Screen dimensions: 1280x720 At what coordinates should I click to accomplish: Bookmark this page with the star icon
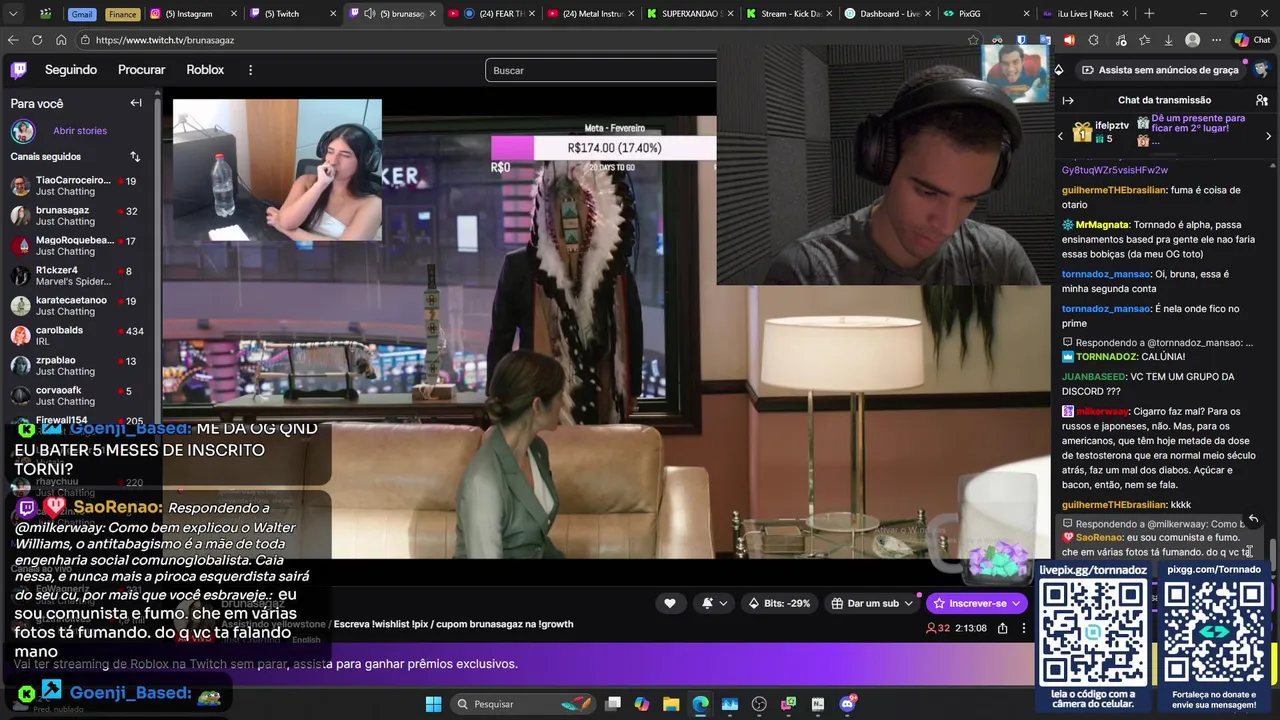[973, 40]
